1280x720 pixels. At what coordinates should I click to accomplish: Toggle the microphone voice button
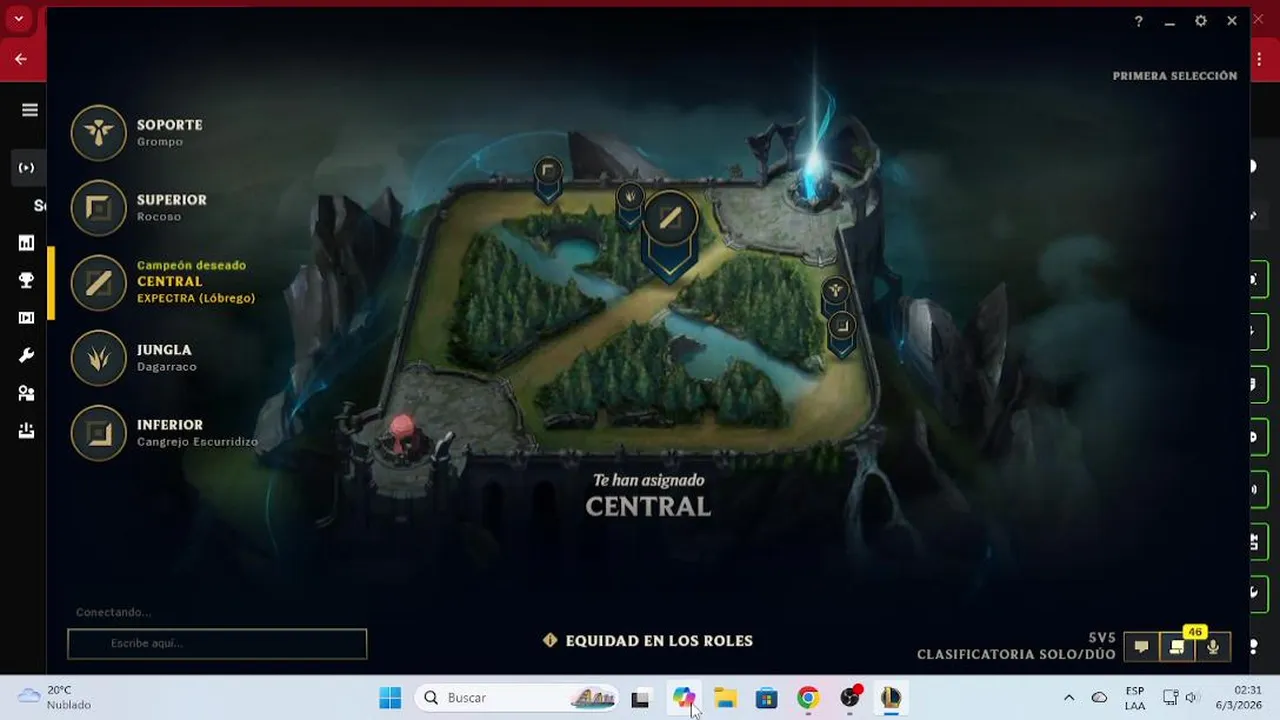click(1213, 647)
